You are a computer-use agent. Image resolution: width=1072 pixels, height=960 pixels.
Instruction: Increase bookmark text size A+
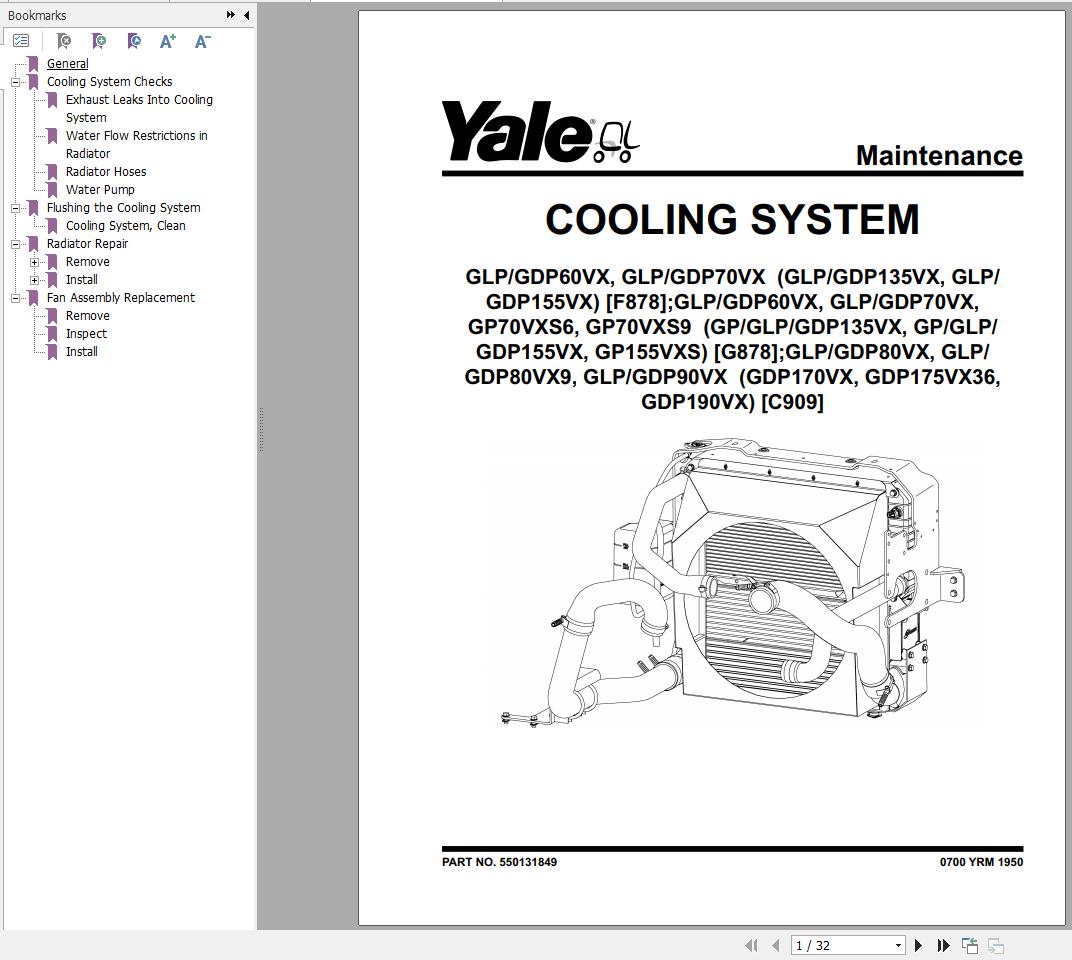tap(168, 41)
